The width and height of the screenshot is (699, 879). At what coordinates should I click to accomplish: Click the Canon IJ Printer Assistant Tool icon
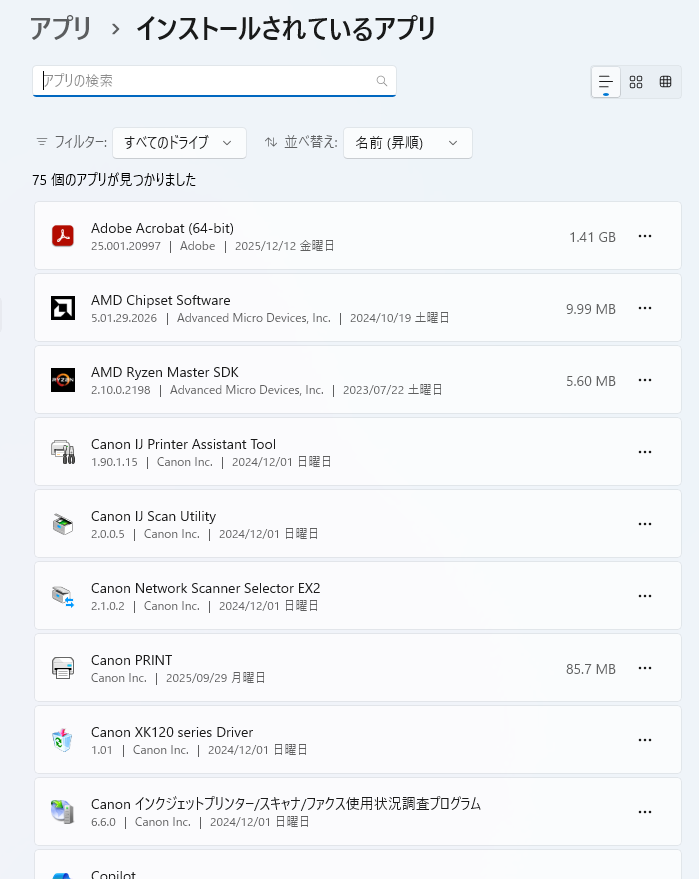(63, 452)
